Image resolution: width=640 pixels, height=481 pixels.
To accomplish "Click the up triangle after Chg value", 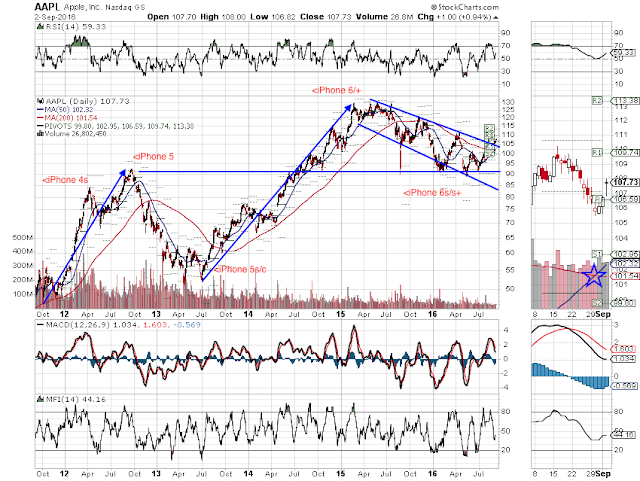I will pos(496,18).
